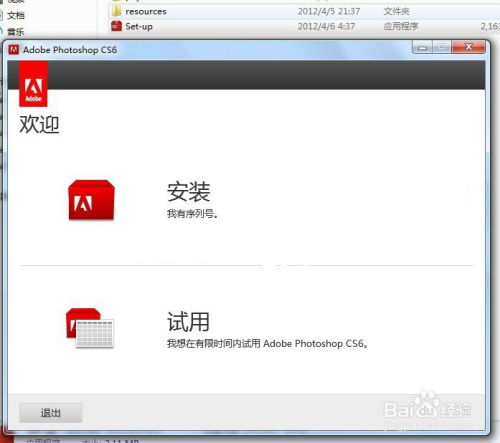Click the Adobe Photoshop CS6 window title
Viewport: 500px width, 443px height.
pyautogui.click(x=70, y=50)
